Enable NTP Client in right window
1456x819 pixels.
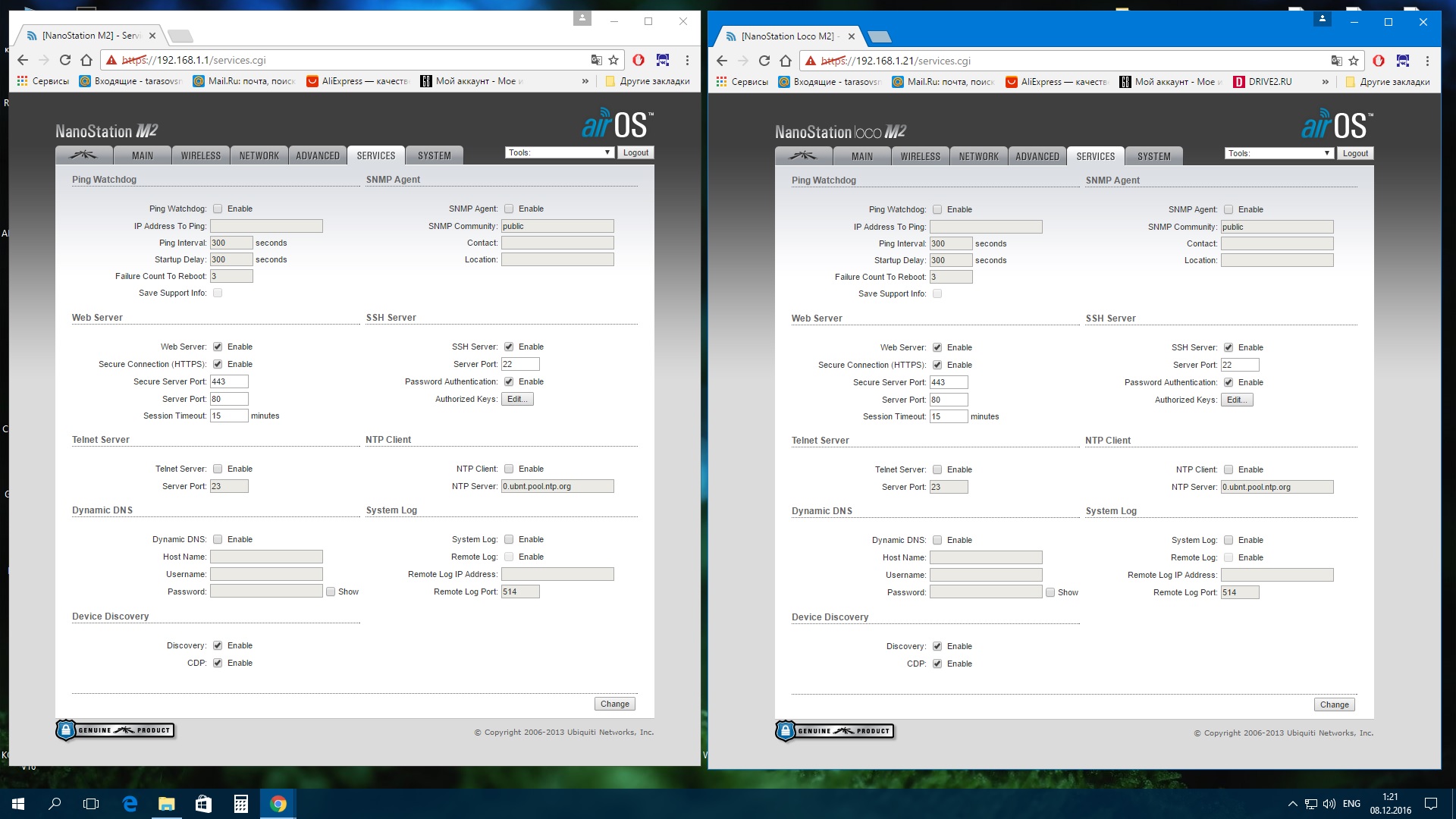pos(1228,469)
